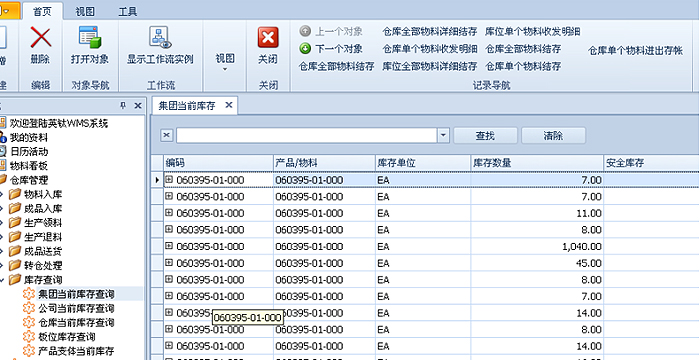700x360 pixels.
Task: Select the 库存查询 folder
Action: pyautogui.click(x=43, y=280)
